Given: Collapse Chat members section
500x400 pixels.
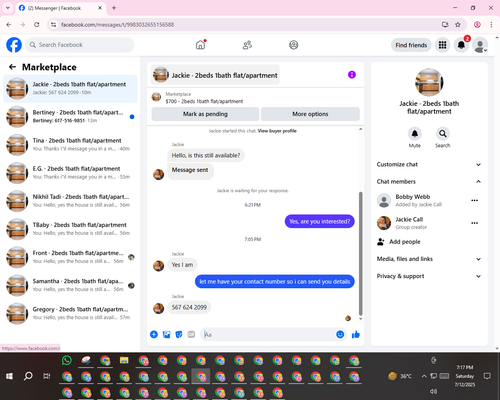Looking at the screenshot, I should [x=429, y=181].
